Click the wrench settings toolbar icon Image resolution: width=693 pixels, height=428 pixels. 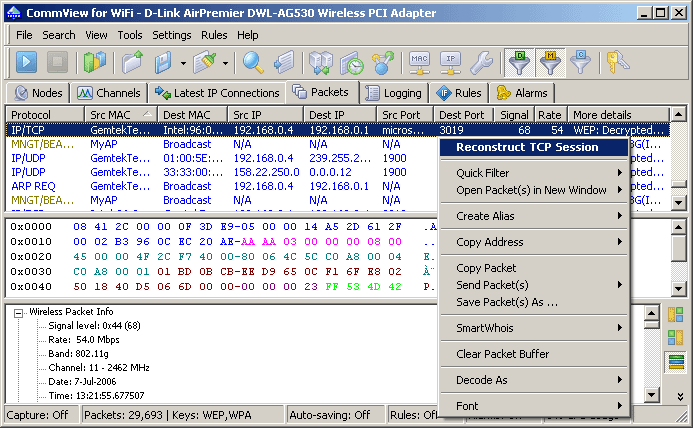481,62
